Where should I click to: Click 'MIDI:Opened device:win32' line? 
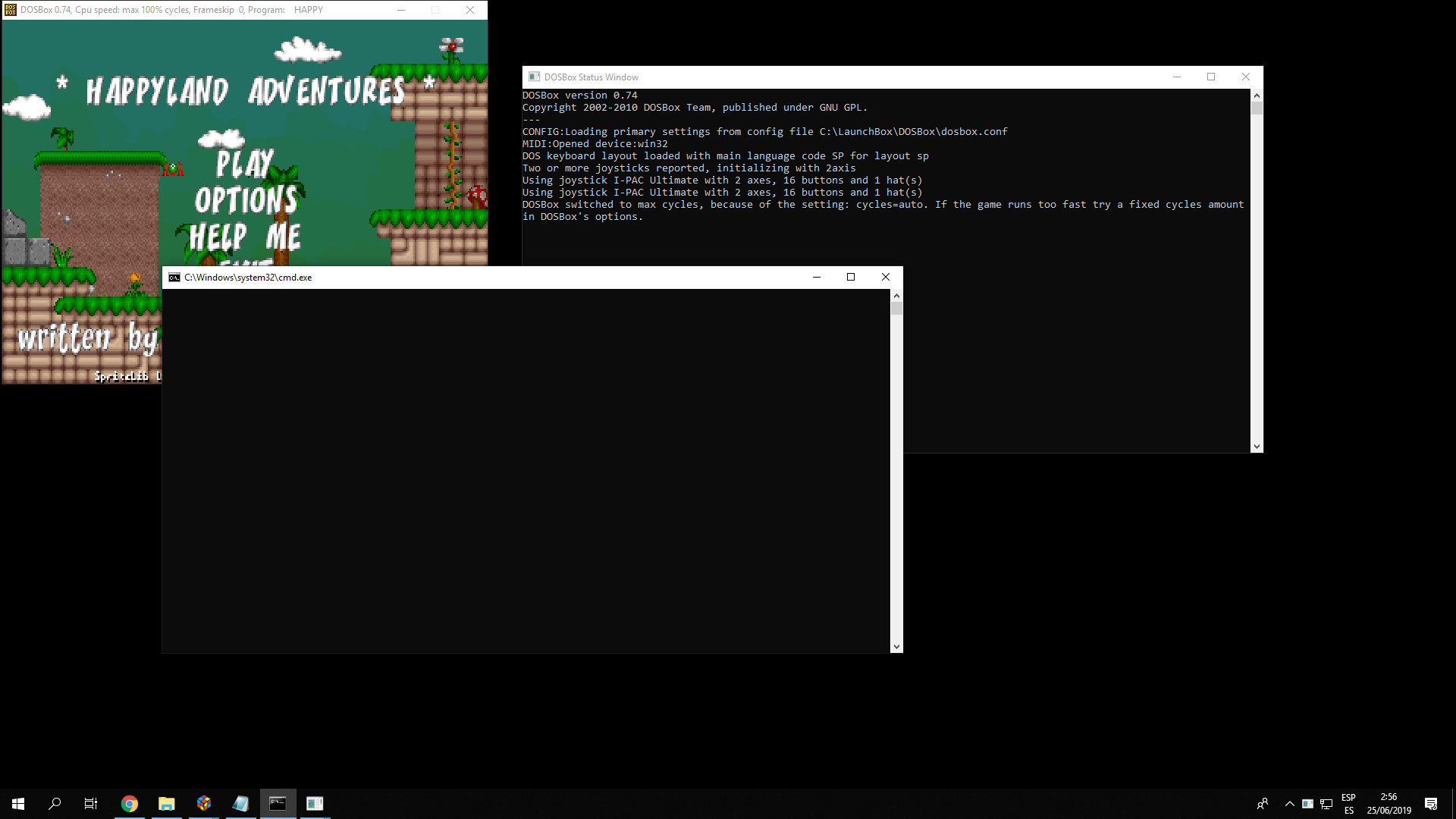coord(595,144)
